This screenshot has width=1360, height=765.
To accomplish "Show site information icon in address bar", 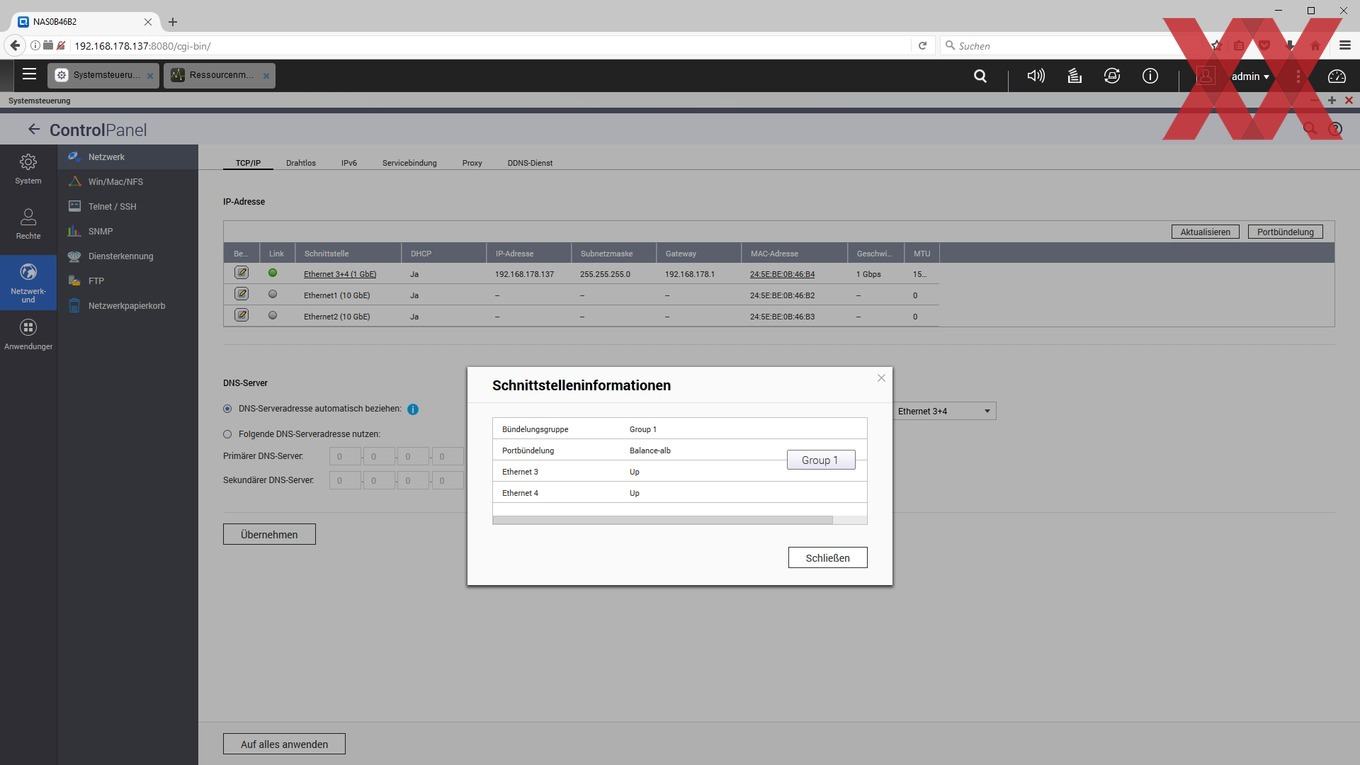I will [35, 45].
